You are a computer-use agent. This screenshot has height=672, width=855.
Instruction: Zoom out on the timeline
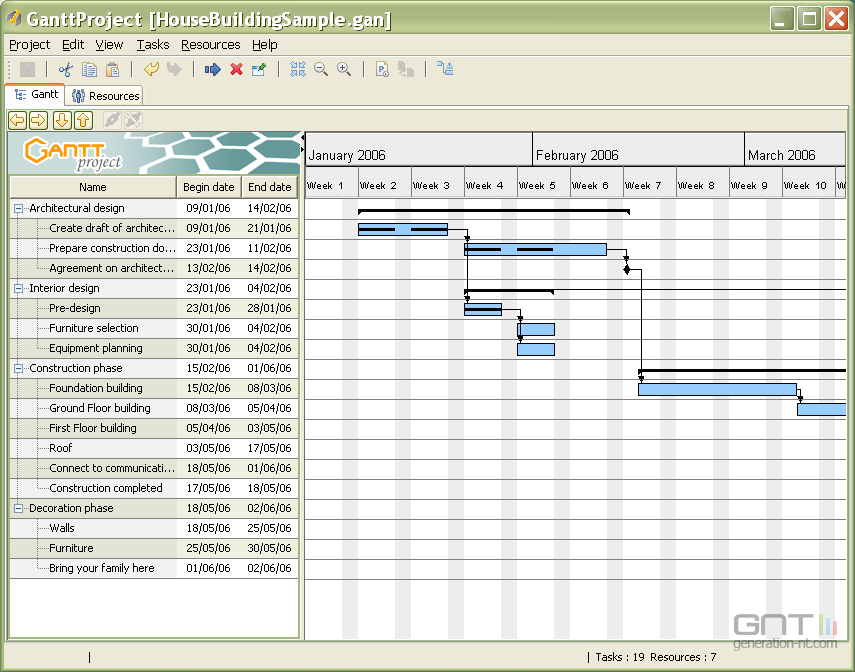[321, 69]
